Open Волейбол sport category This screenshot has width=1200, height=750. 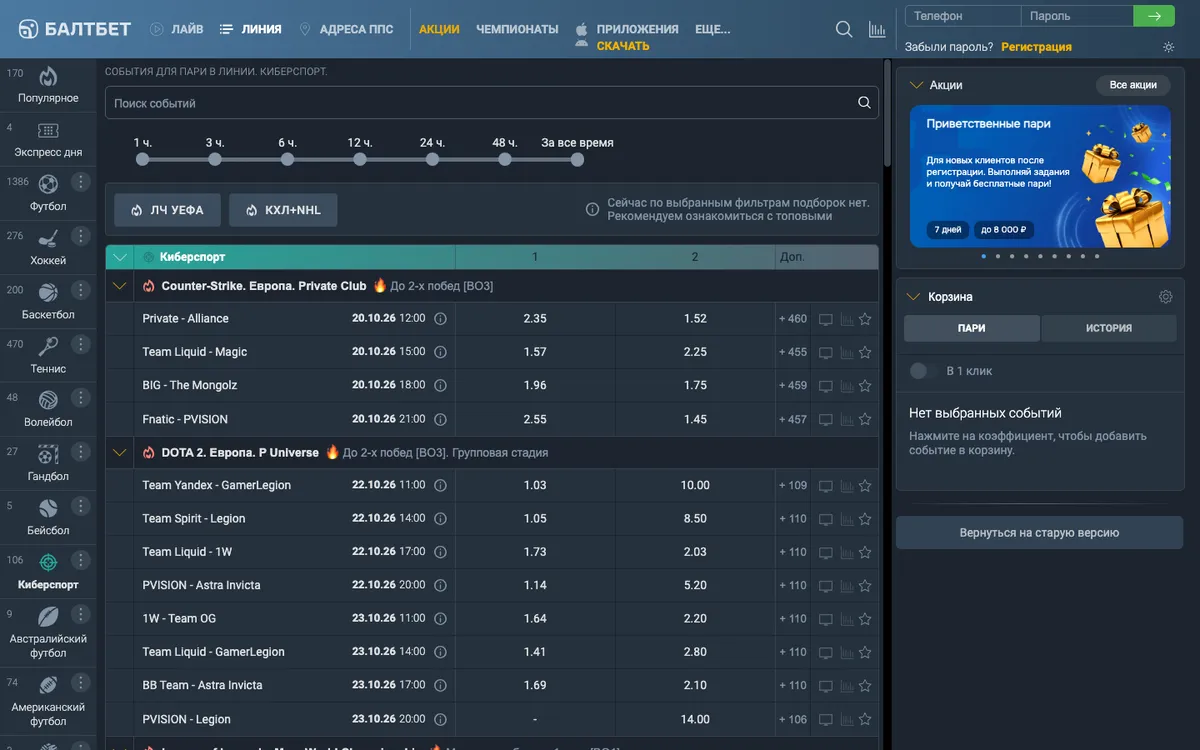(48, 409)
